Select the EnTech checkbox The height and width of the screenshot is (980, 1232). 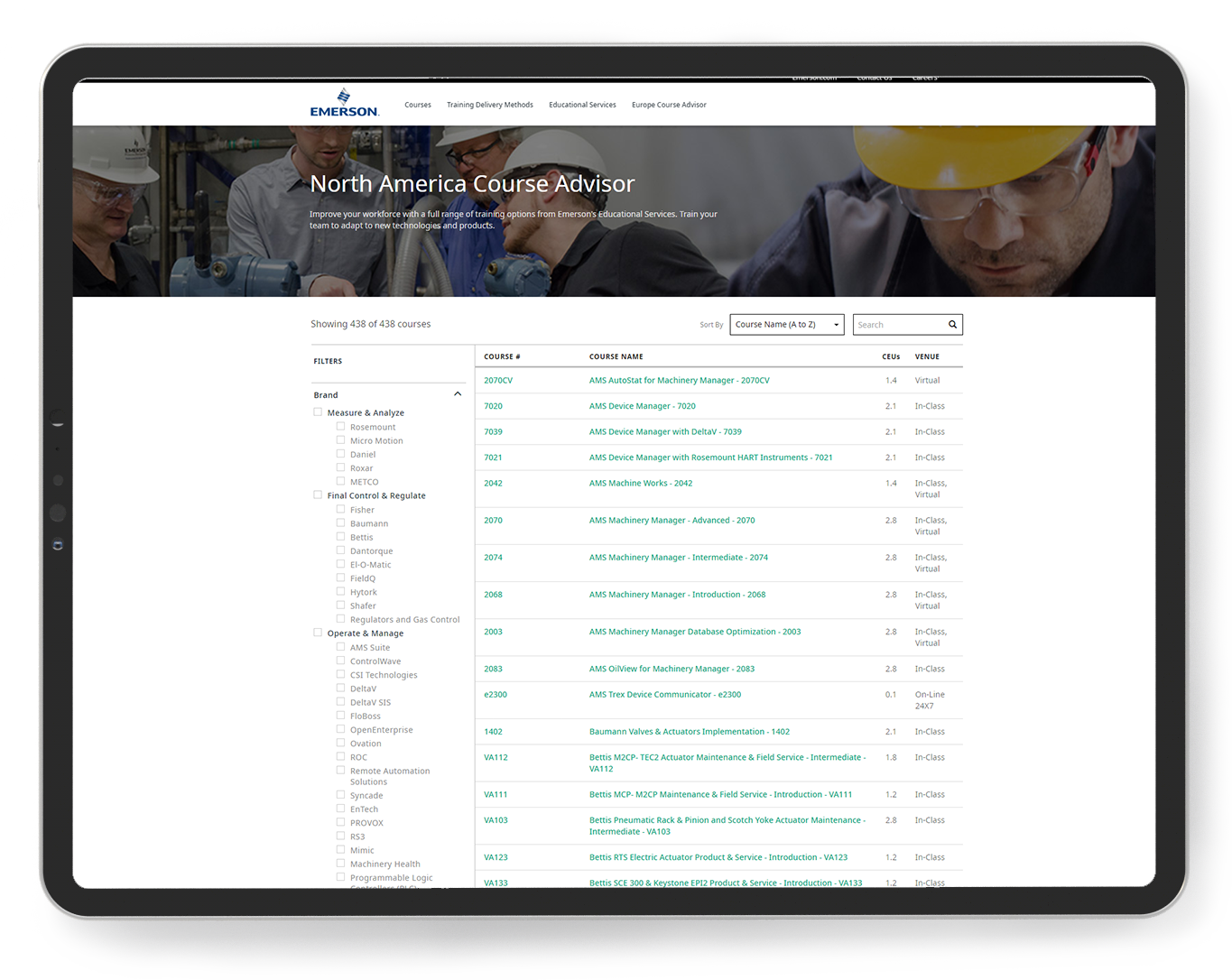(340, 809)
